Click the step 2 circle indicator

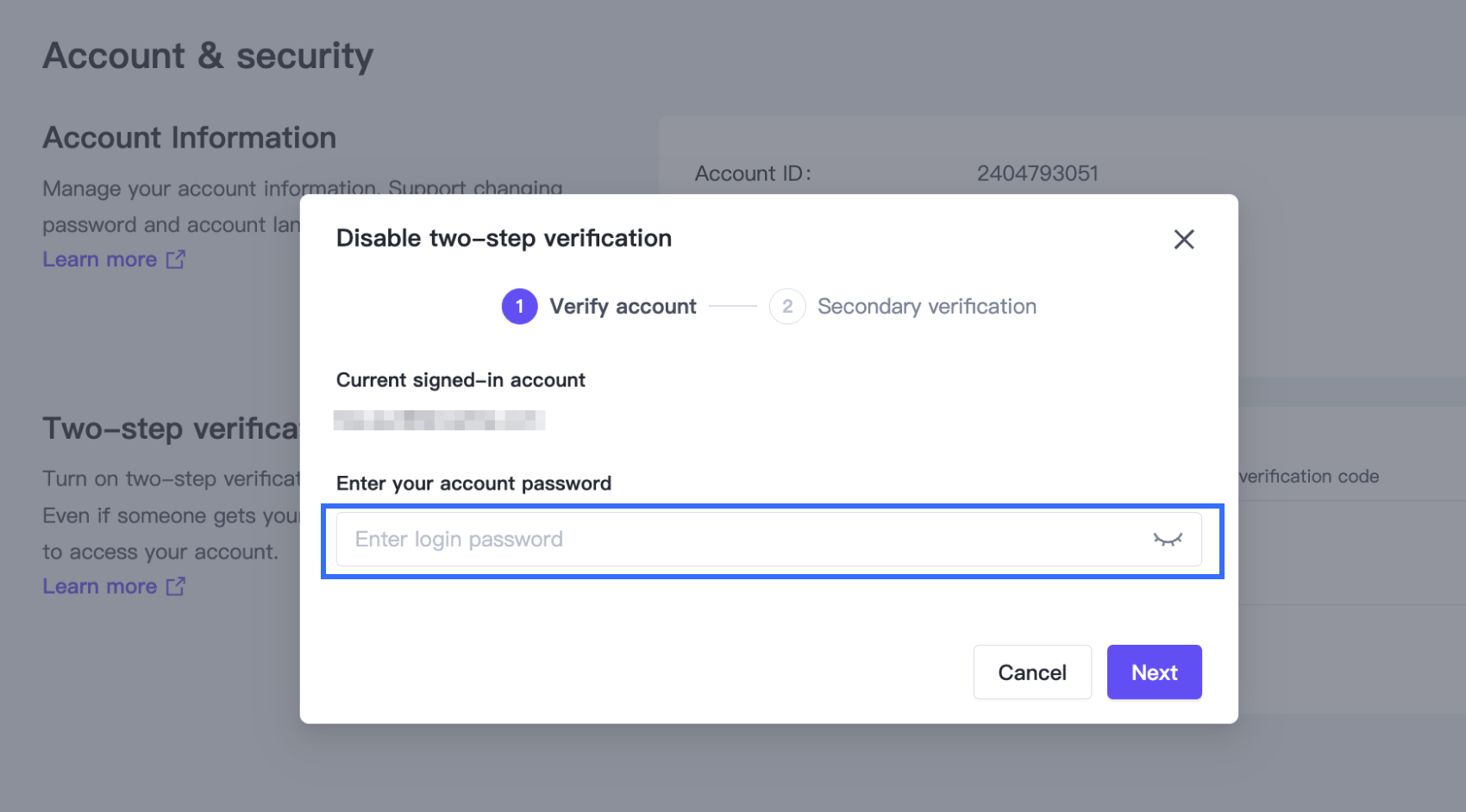click(786, 307)
